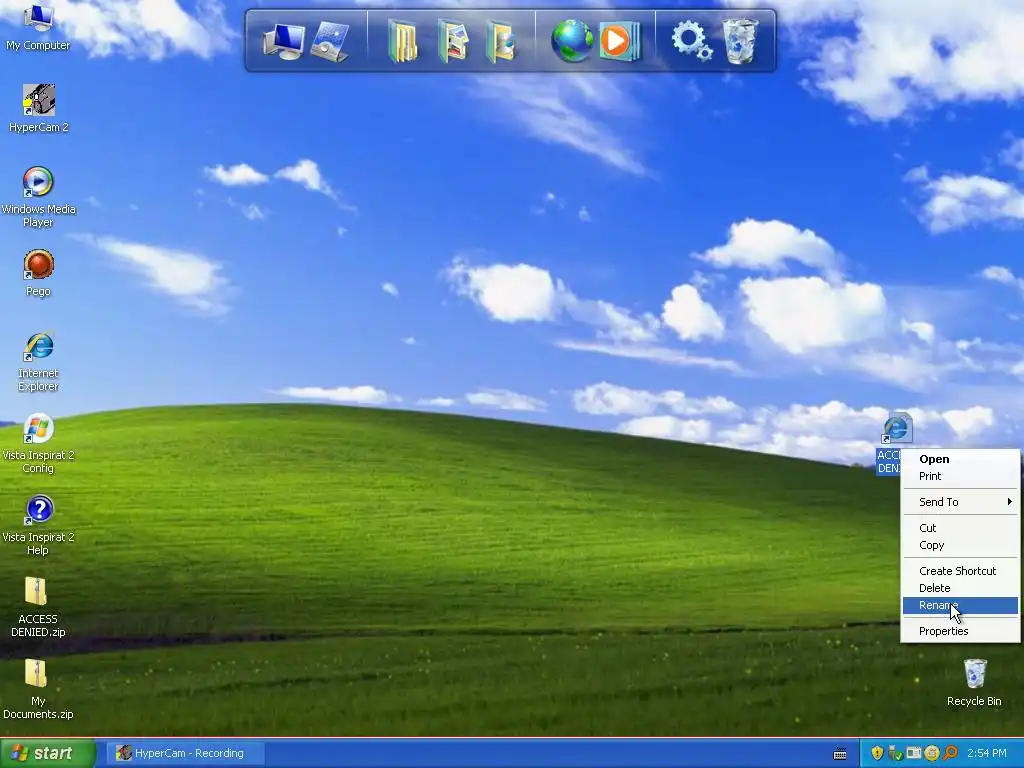Screen dimensions: 1024x768
Task: Select the My Documents.zip file icon
Action: point(38,689)
